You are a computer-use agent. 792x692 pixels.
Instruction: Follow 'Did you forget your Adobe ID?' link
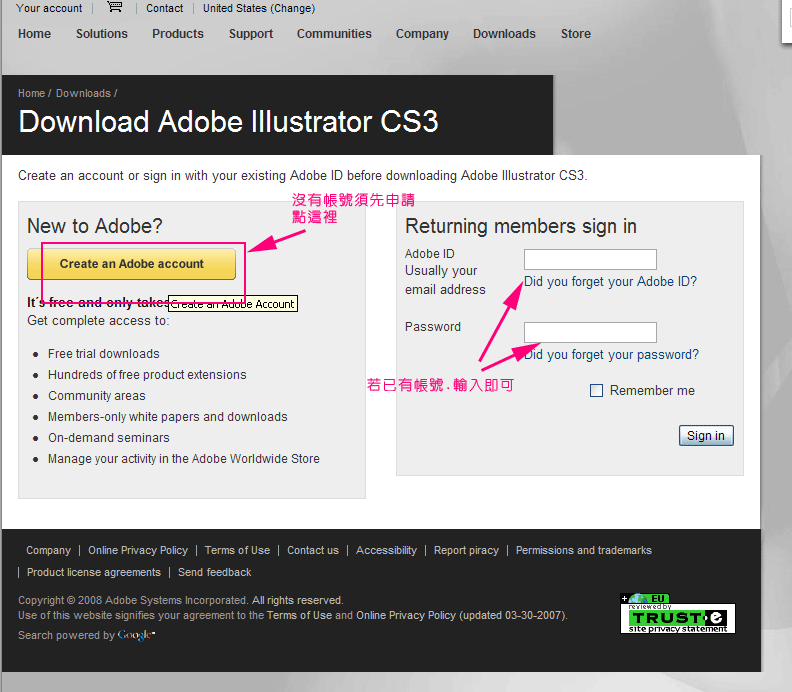tap(610, 281)
